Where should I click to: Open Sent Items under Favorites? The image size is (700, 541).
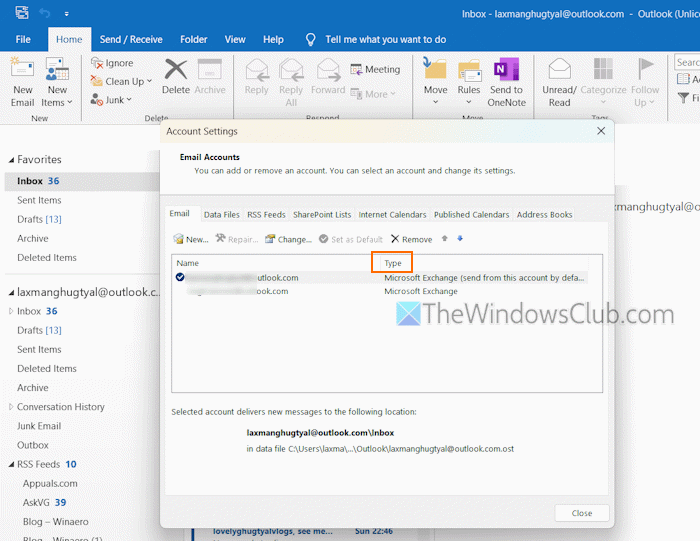[x=39, y=200]
